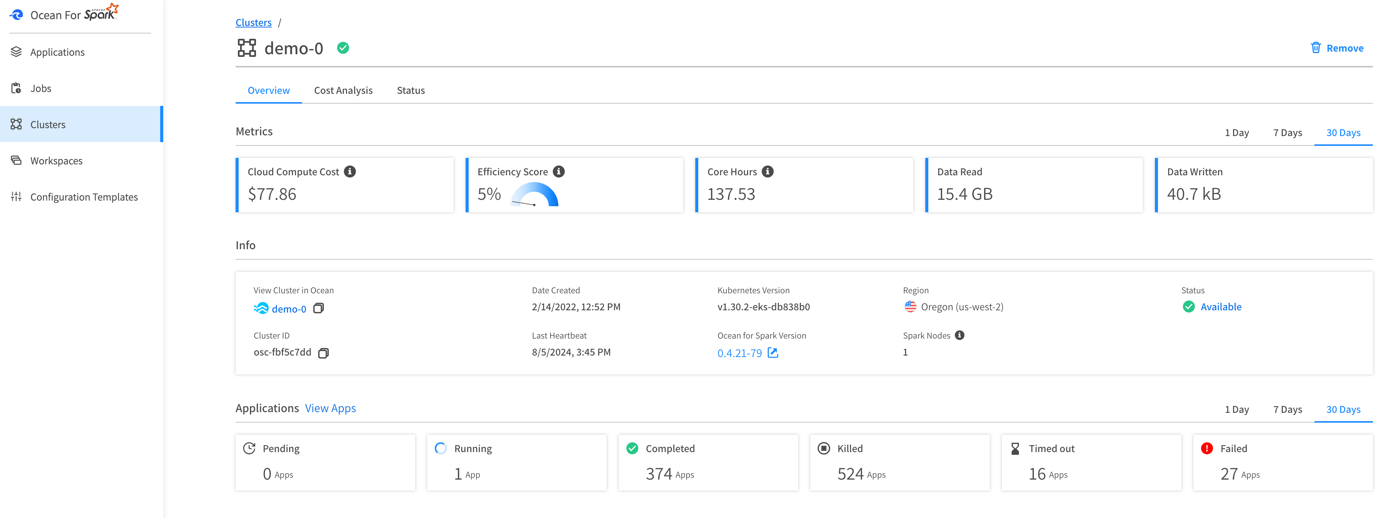Click the Cloud Compute Cost info icon
This screenshot has width=1381, height=522.
[x=350, y=172]
